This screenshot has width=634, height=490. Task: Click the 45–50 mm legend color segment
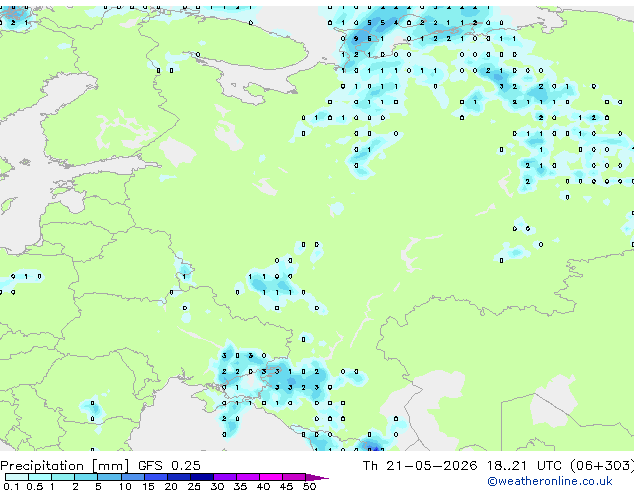click(294, 477)
